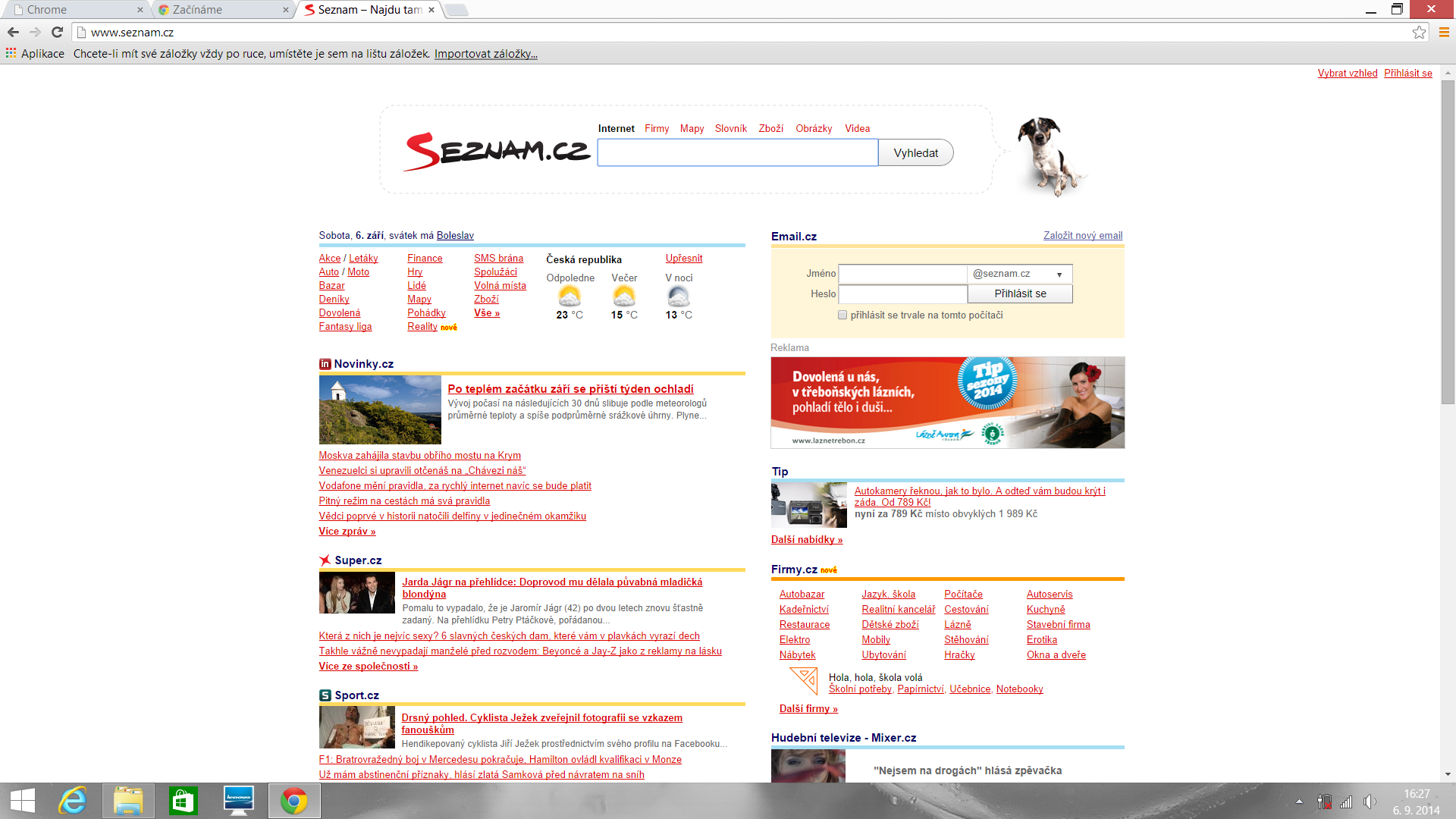Open the Autokamery tip thumbnail
This screenshot has width=1456, height=819.
pos(809,505)
